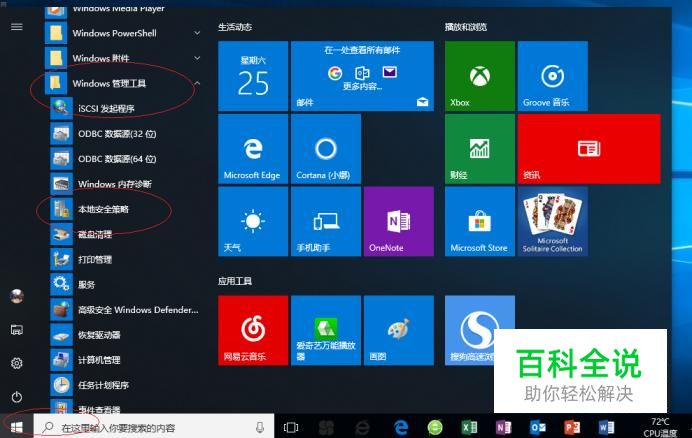Open the Xbox tile
The height and width of the screenshot is (438, 692).
[x=480, y=76]
